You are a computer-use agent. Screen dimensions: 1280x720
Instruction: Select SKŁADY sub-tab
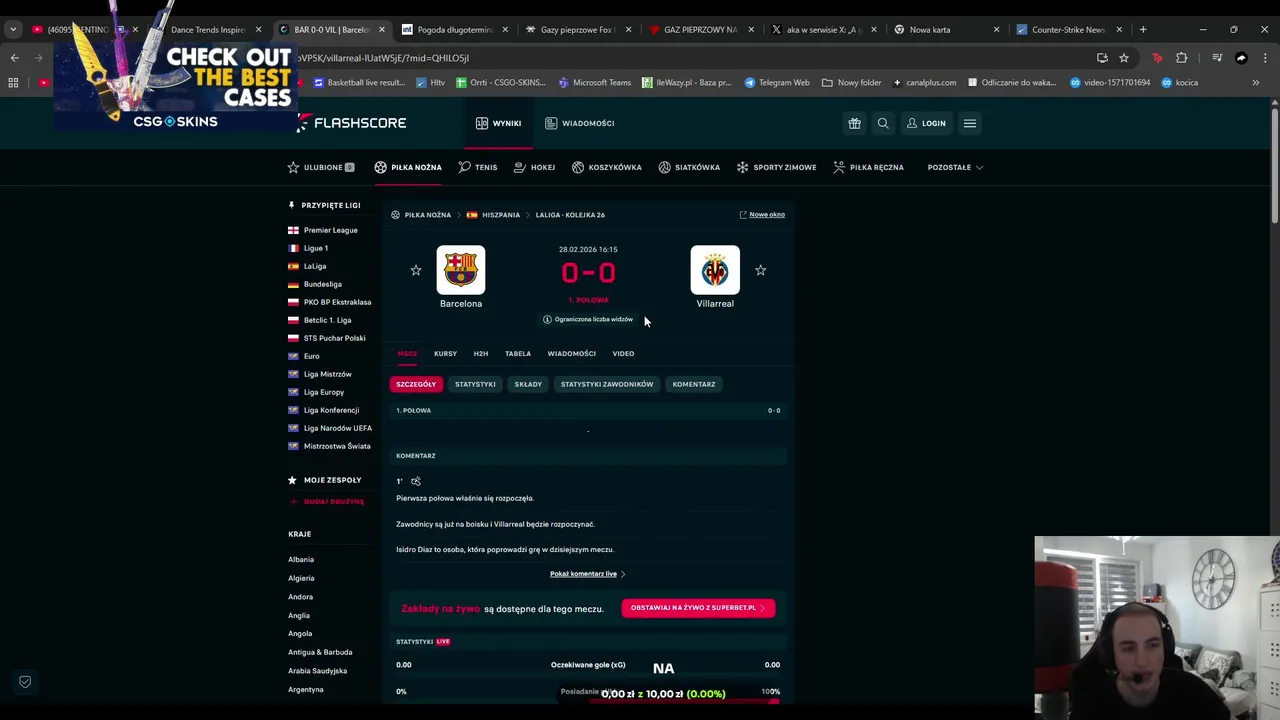(528, 384)
